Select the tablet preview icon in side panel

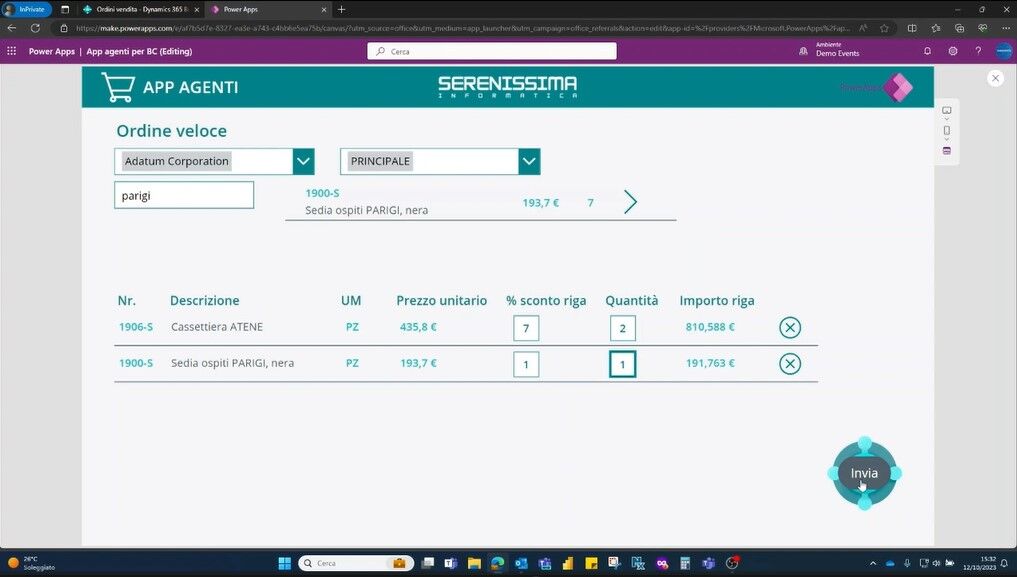[x=946, y=109]
